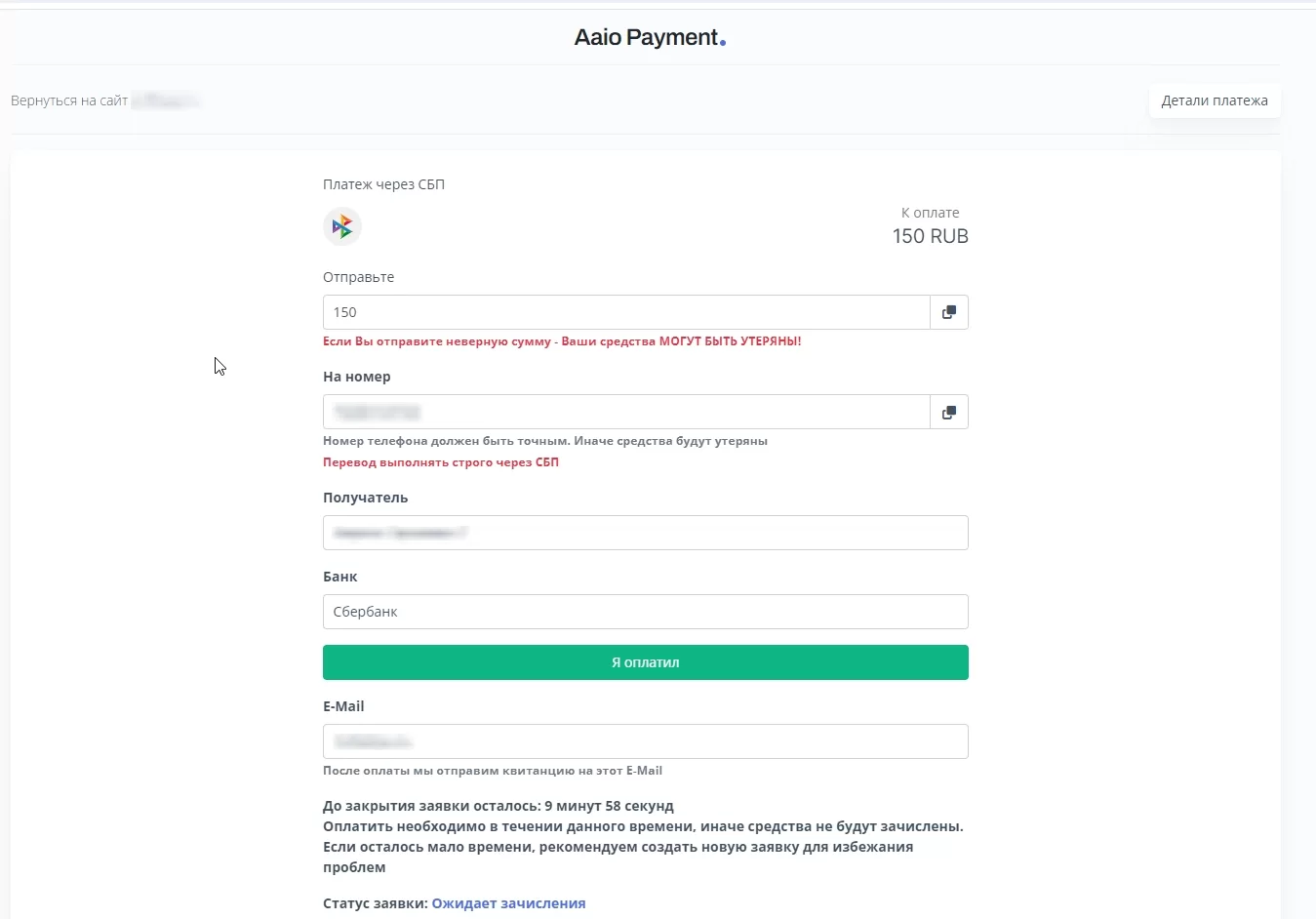Click the Перевод выполнять строго через СБП notice
Viewport: 1316px width, 919px height.
pyautogui.click(x=441, y=462)
